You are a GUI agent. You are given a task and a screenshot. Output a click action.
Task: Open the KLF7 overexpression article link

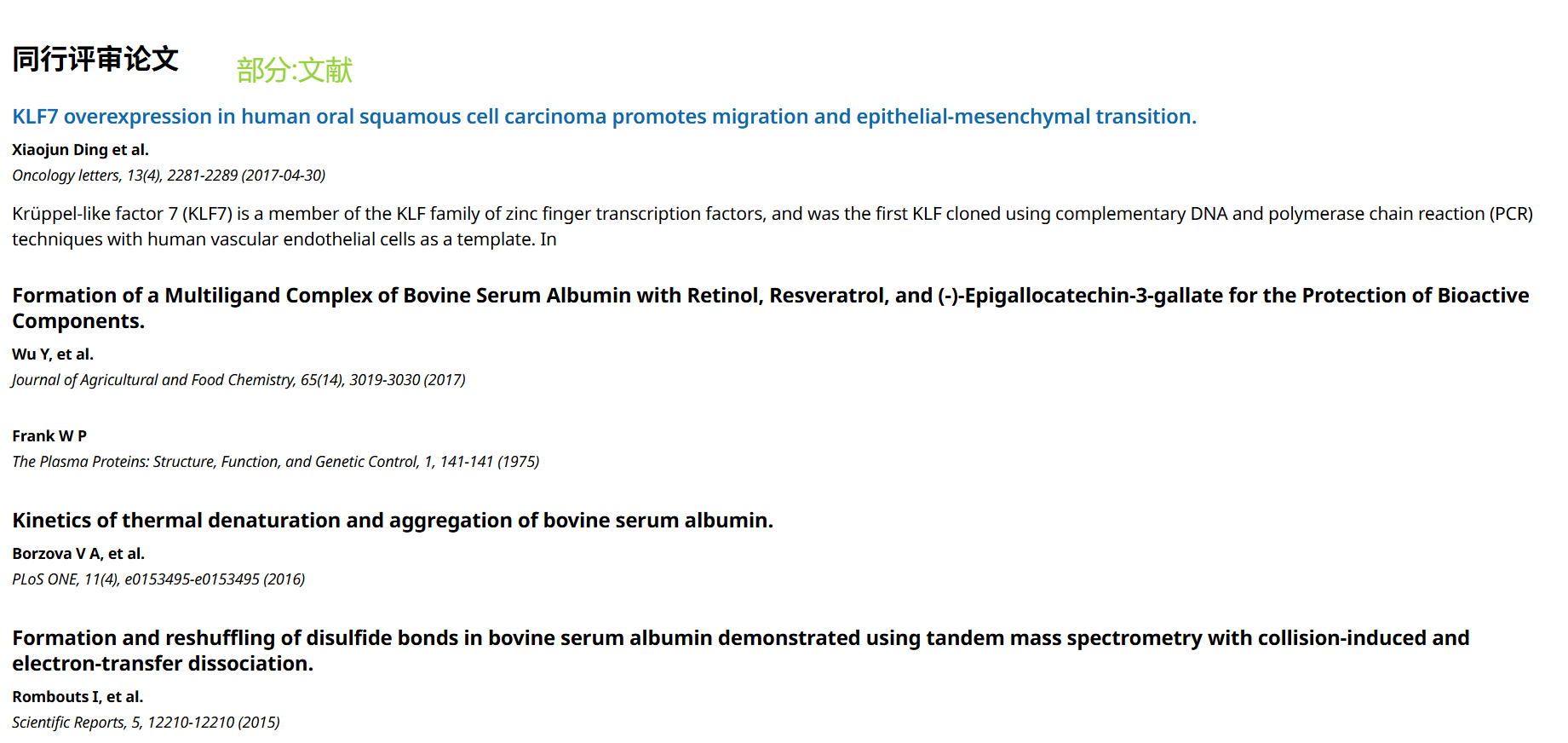604,117
